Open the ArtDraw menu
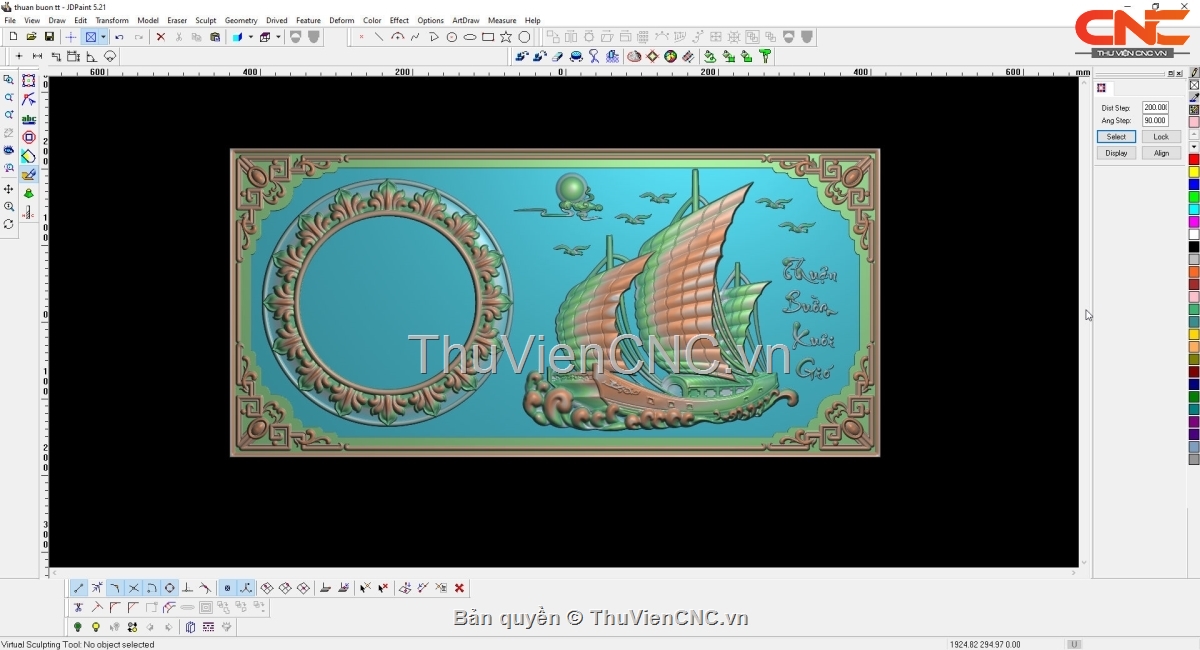Viewport: 1200px width, 650px height. coord(465,20)
